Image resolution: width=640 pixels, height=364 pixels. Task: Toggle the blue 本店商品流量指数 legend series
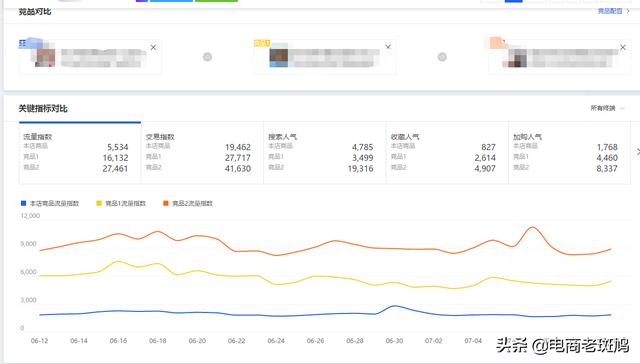coord(50,203)
